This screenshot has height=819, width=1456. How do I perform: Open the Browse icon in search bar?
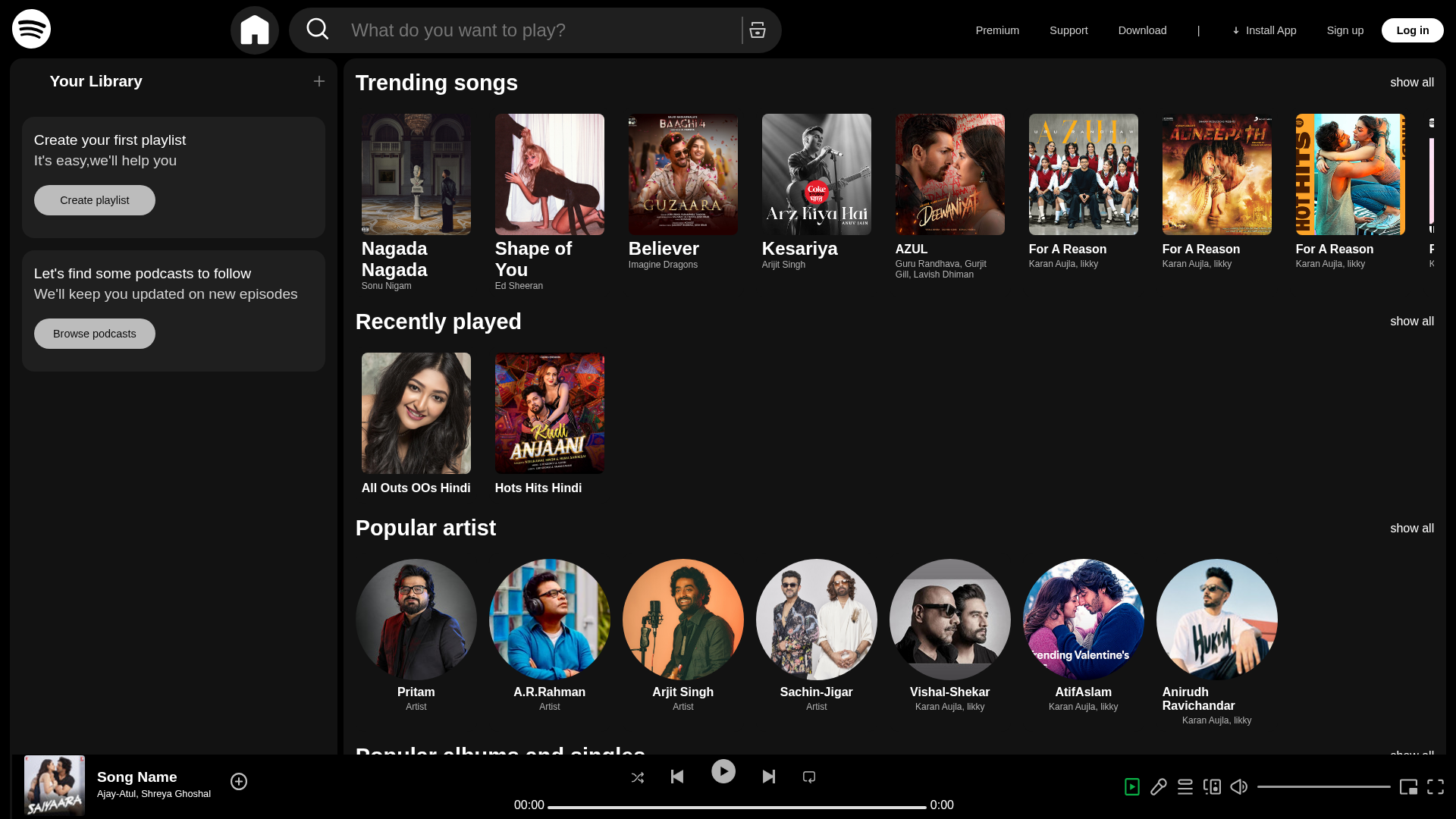point(758,30)
